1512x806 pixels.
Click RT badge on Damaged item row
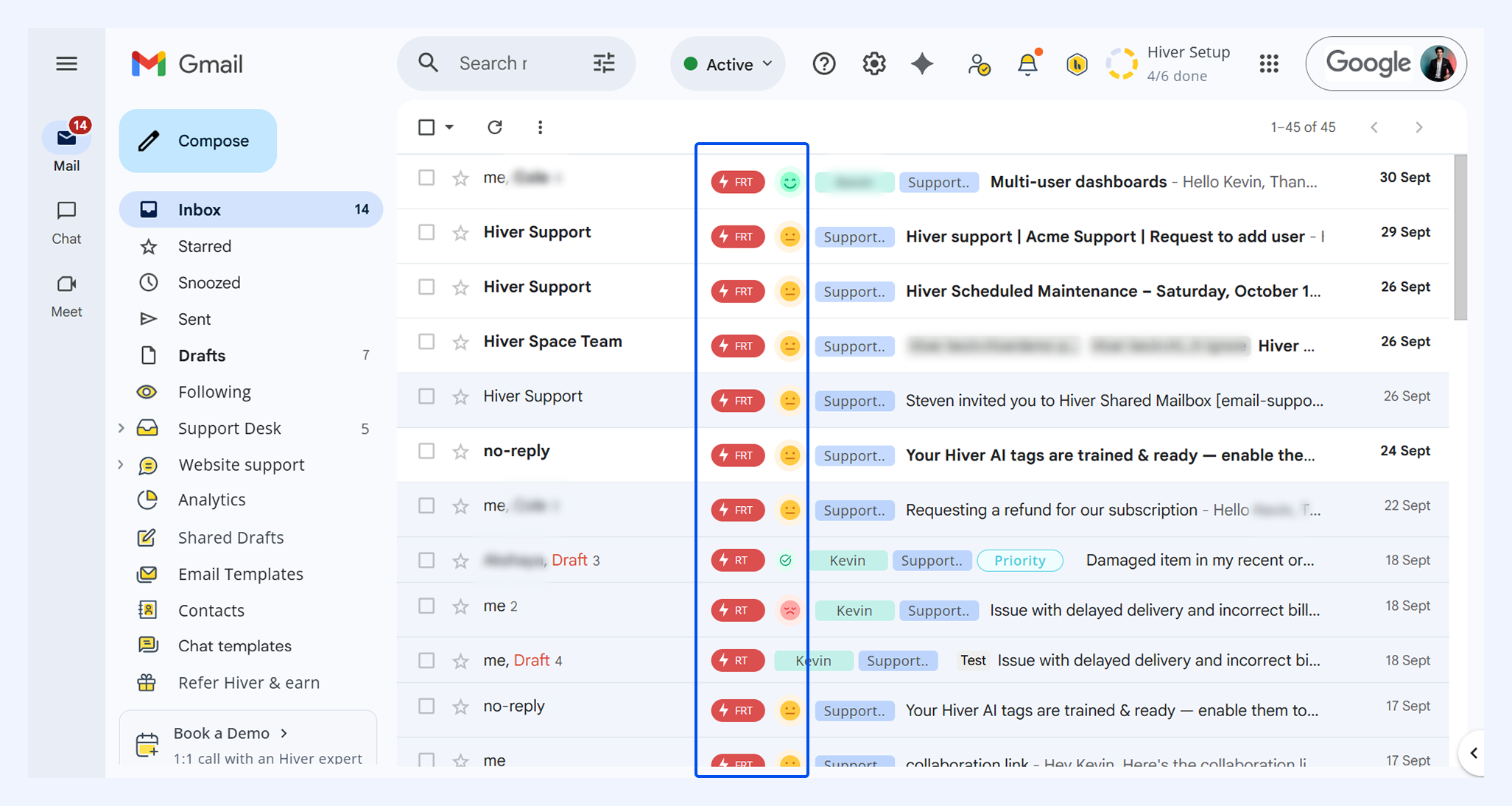pyautogui.click(x=738, y=560)
